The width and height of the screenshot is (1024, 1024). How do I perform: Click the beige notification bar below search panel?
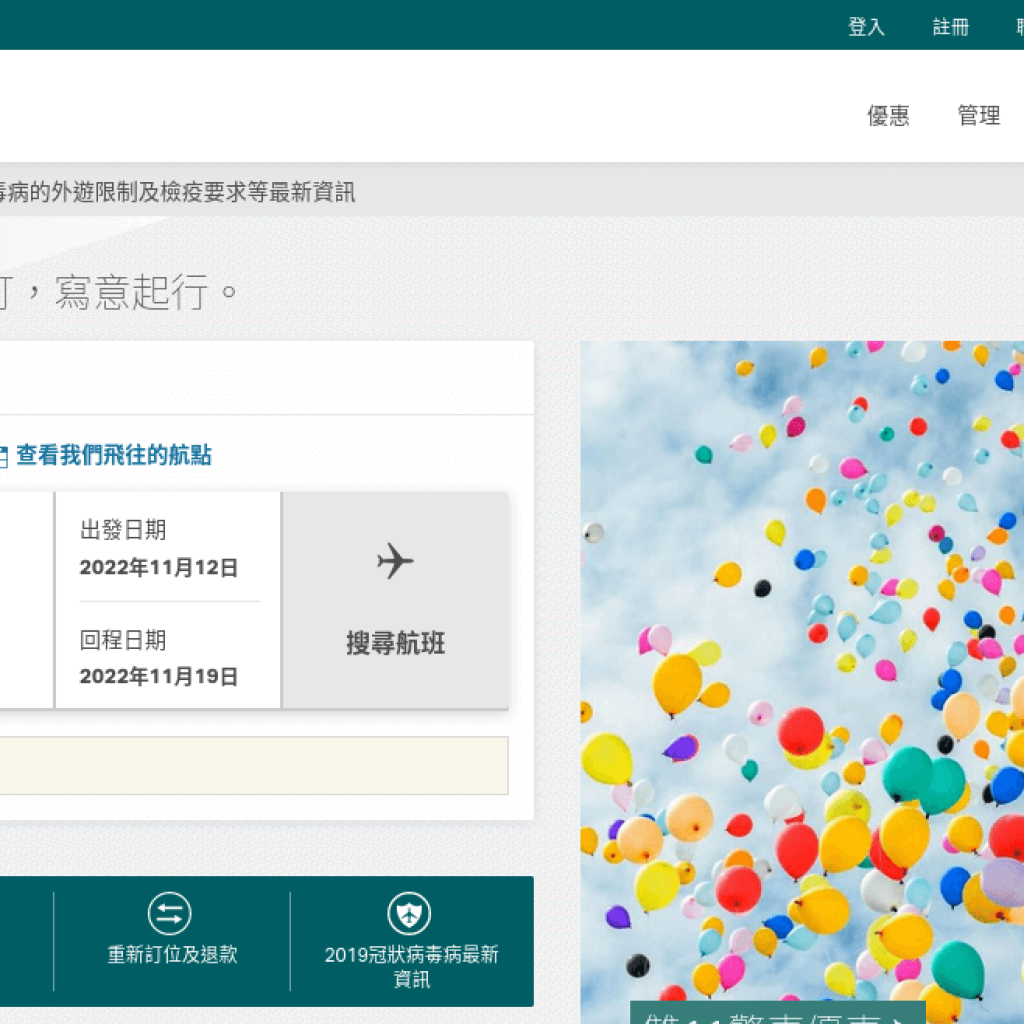[x=255, y=766]
